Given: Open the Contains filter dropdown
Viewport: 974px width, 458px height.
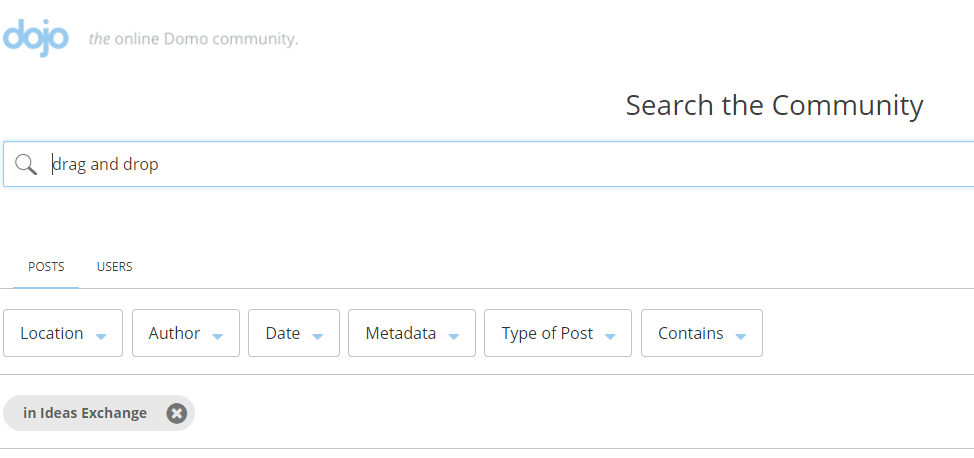Looking at the screenshot, I should tap(702, 333).
